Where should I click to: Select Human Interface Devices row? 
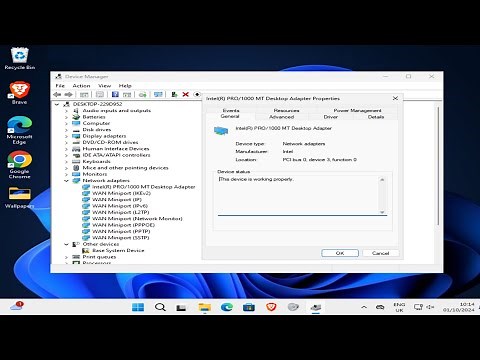[x=116, y=149]
